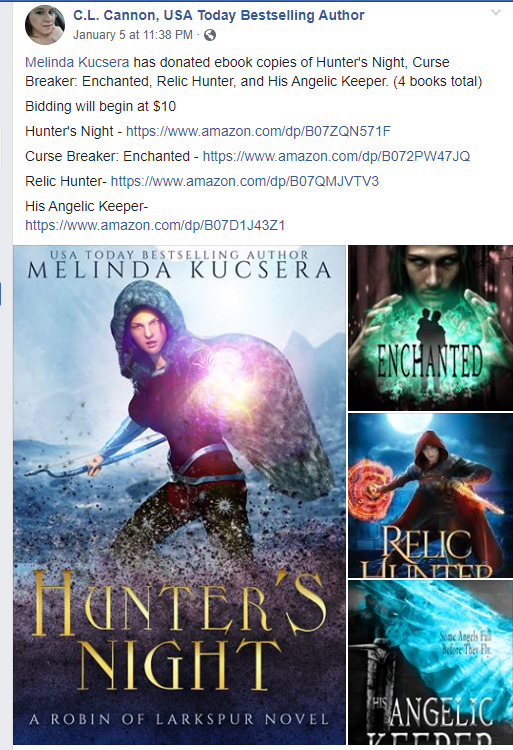
Task: Open the His Angelic Keeper Amazon link
Action: [x=155, y=225]
